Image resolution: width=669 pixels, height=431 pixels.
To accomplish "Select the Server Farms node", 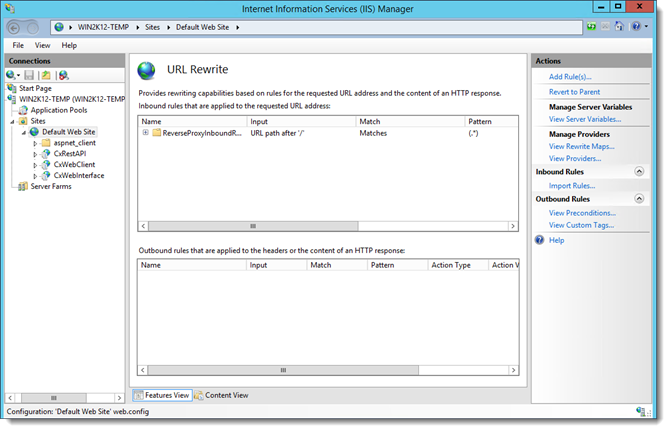I will point(51,186).
